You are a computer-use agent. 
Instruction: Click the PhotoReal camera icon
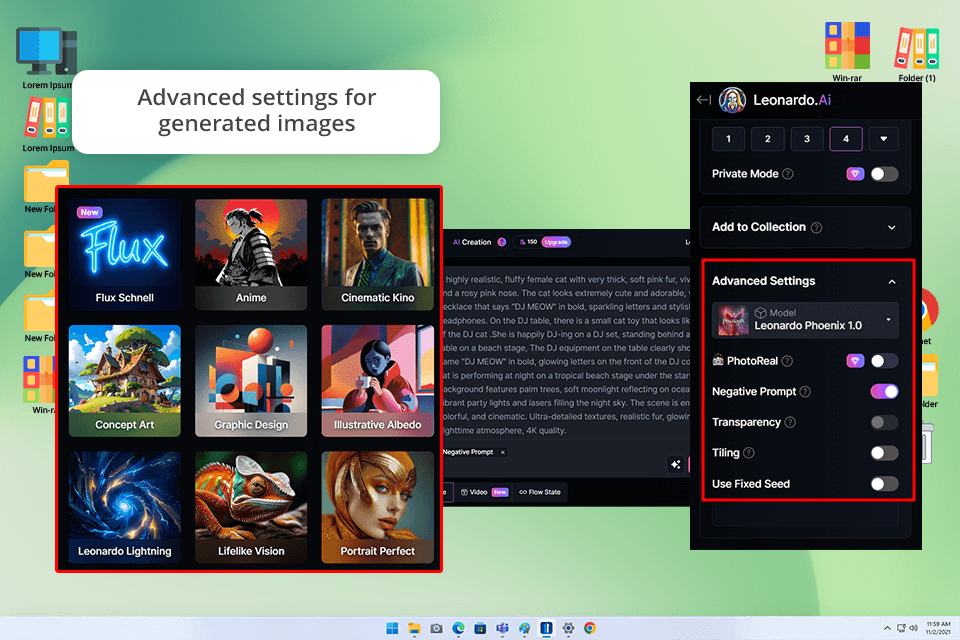pos(718,360)
